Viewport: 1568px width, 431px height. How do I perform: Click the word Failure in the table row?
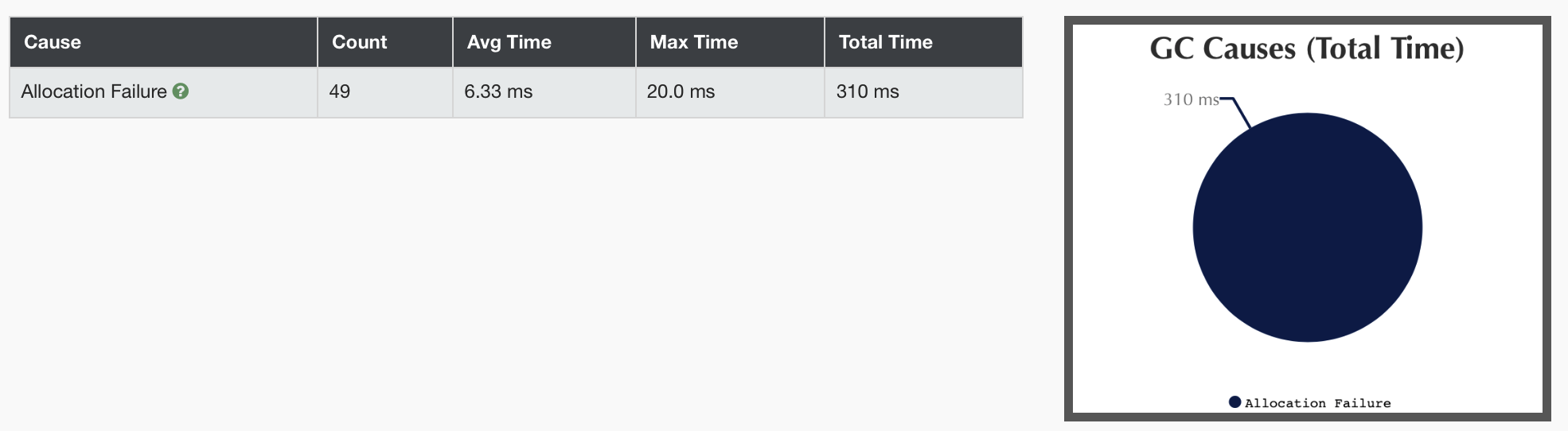[139, 91]
